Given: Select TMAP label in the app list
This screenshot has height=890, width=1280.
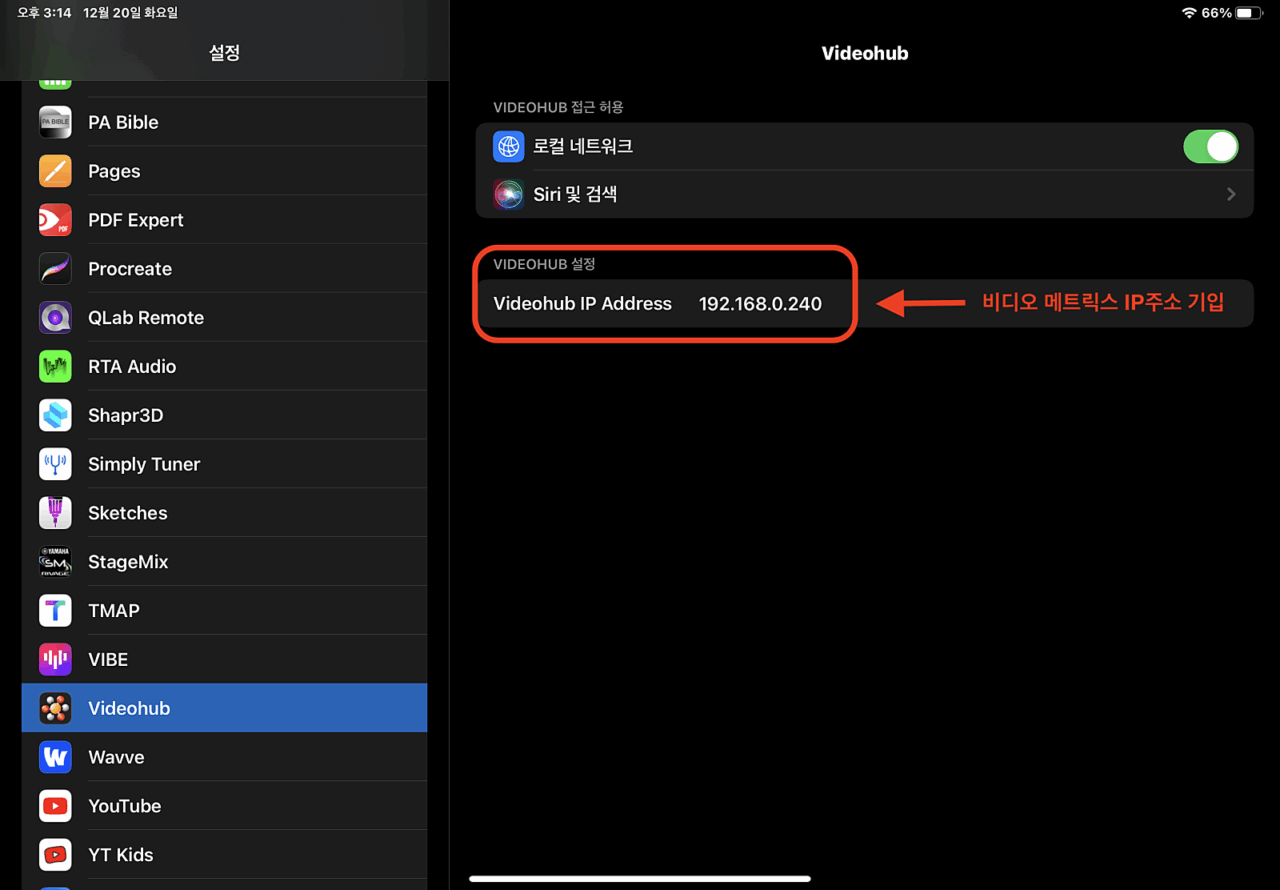Looking at the screenshot, I should [114, 611].
